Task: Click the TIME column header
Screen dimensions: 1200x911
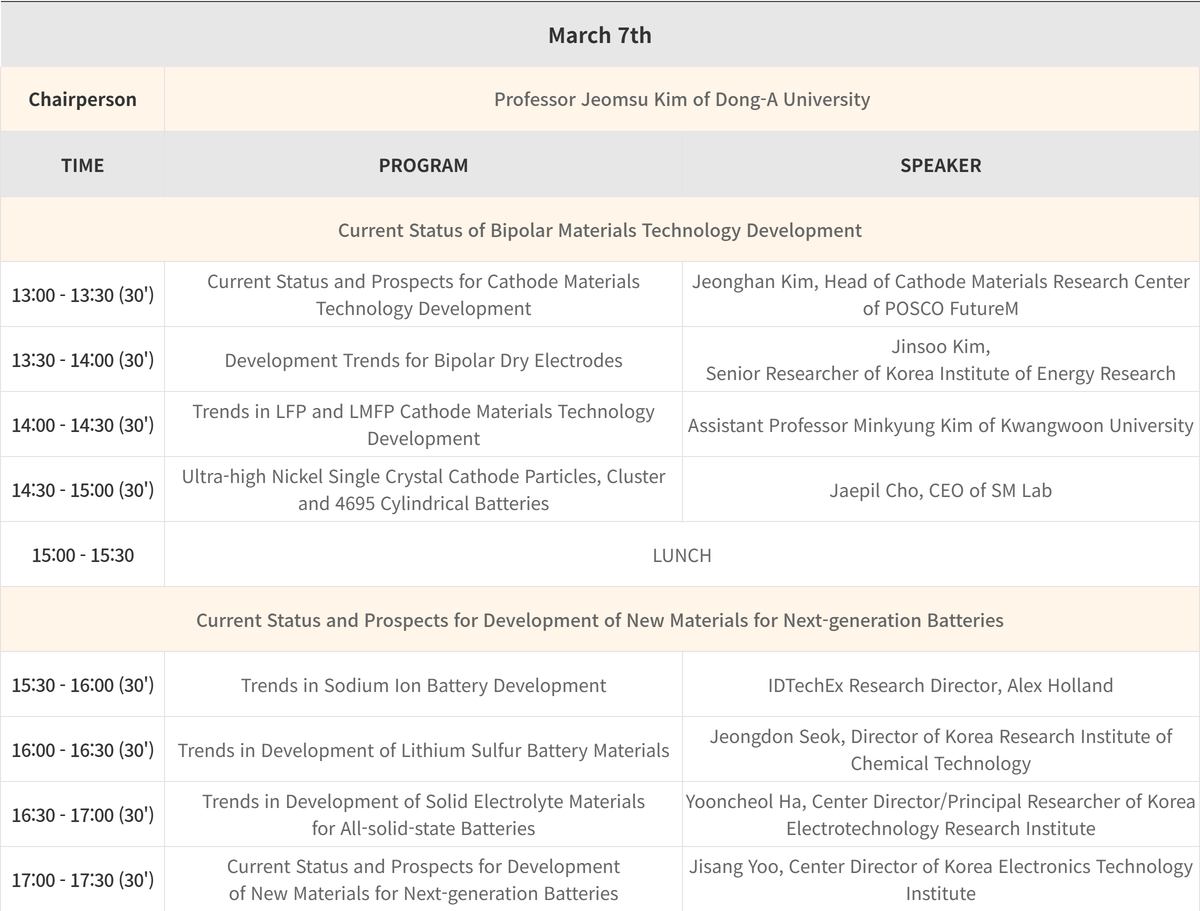Action: click(82, 165)
